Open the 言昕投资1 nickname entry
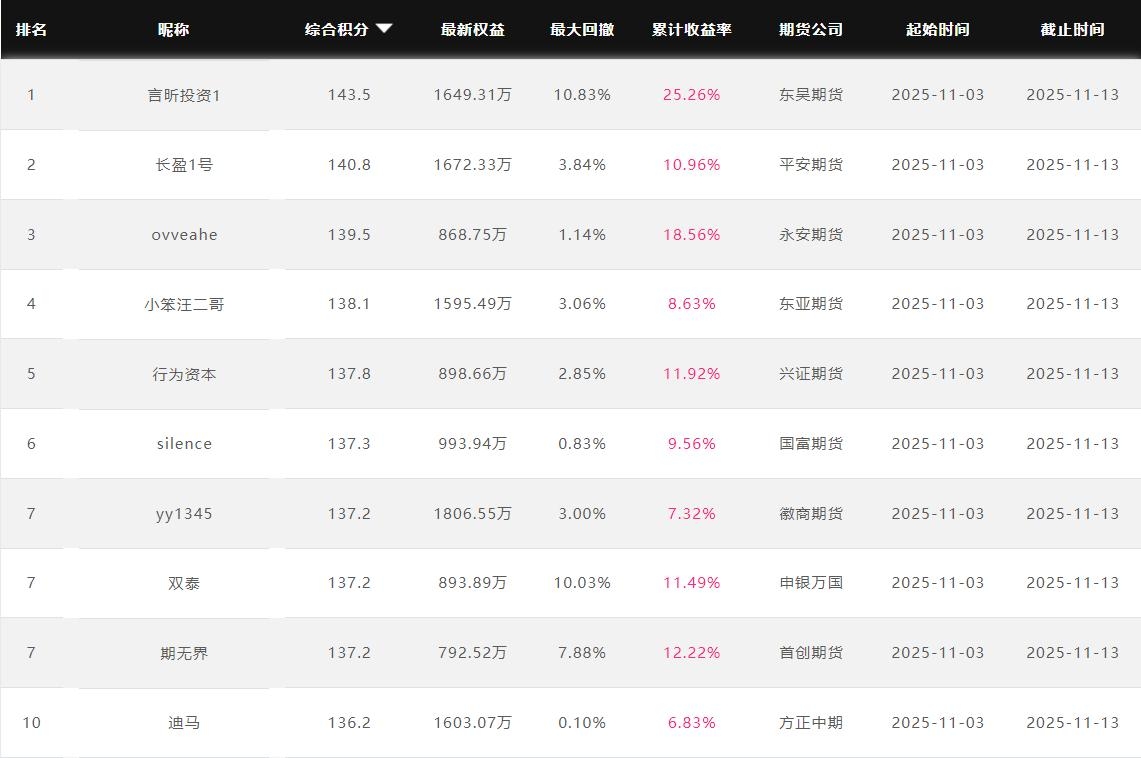Image resolution: width=1141 pixels, height=758 pixels. (184, 95)
